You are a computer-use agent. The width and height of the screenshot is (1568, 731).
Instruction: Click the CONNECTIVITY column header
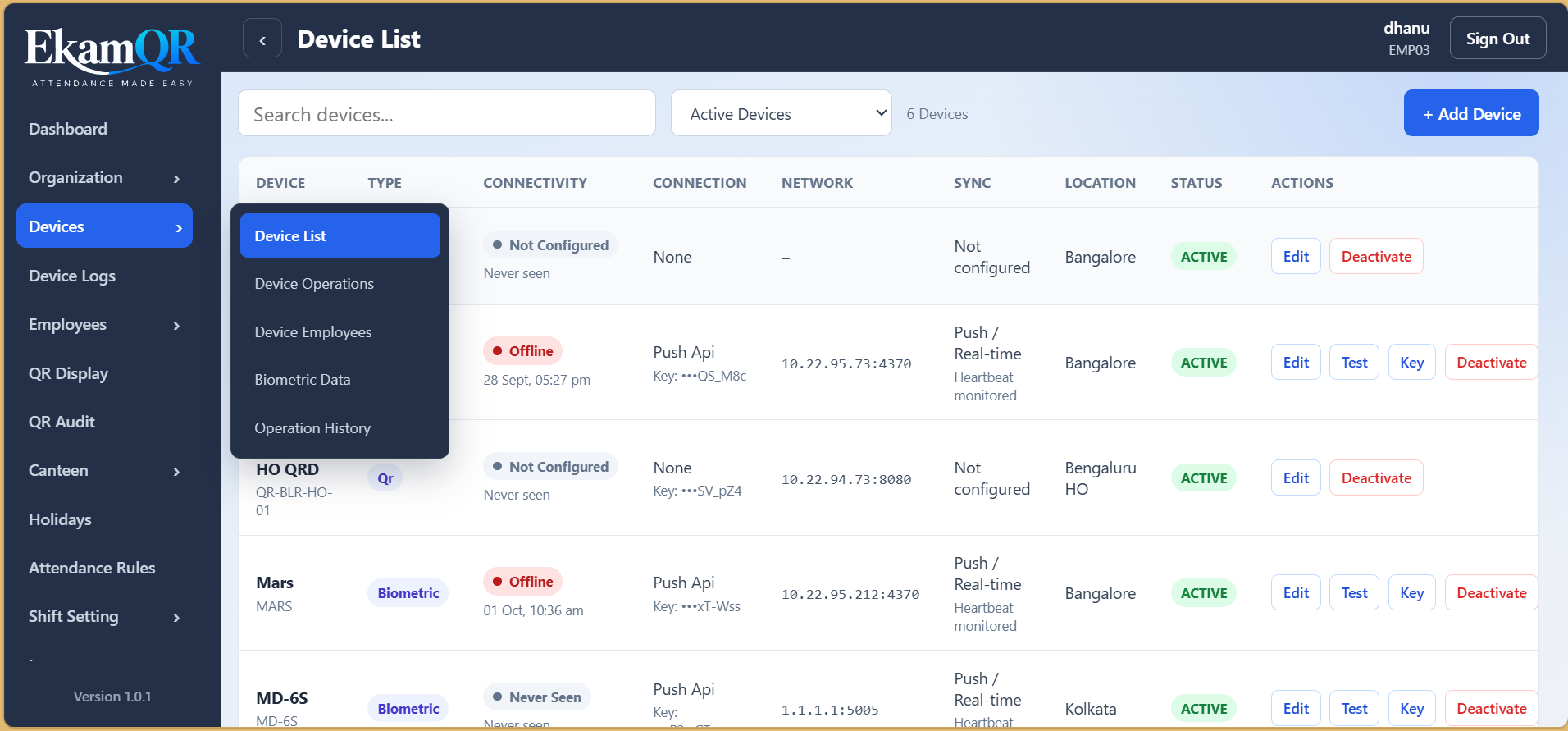coord(535,183)
